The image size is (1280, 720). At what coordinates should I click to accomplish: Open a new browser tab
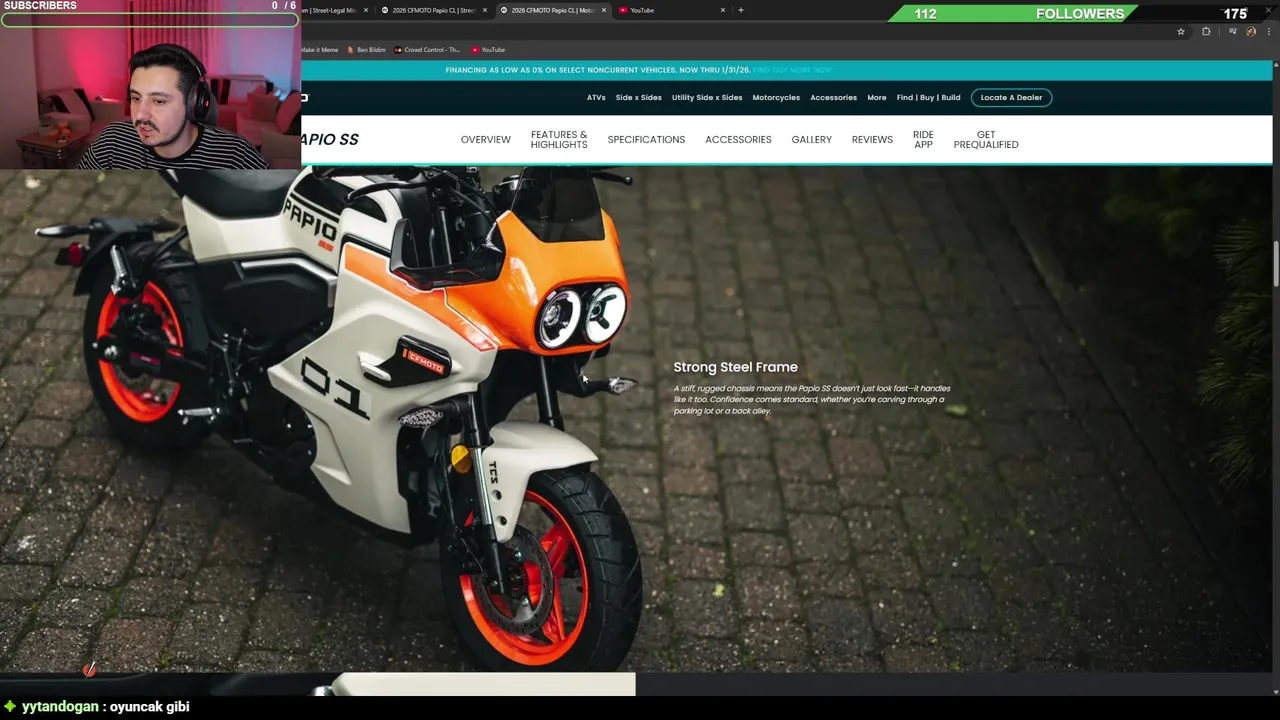click(740, 10)
